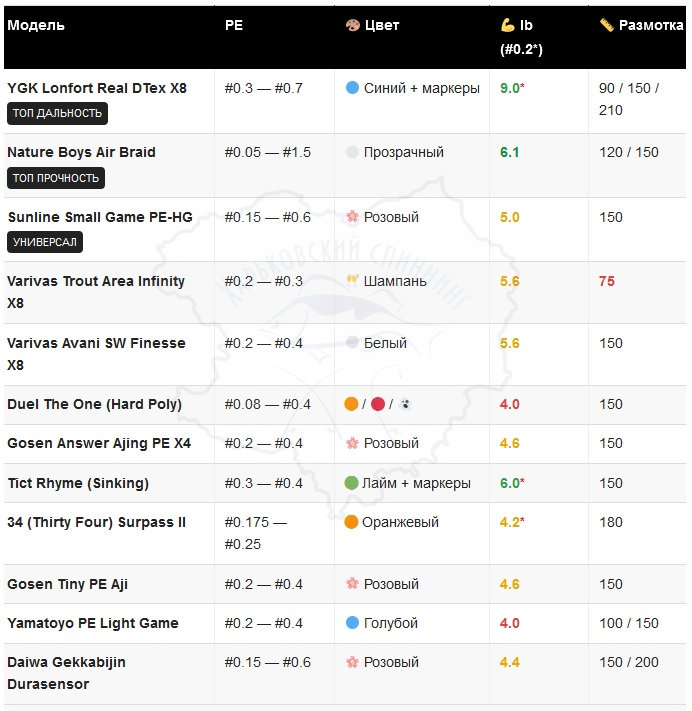This screenshot has width=692, height=711.
Task: Click the ruler icon beside Размотка
Action: tap(607, 25)
